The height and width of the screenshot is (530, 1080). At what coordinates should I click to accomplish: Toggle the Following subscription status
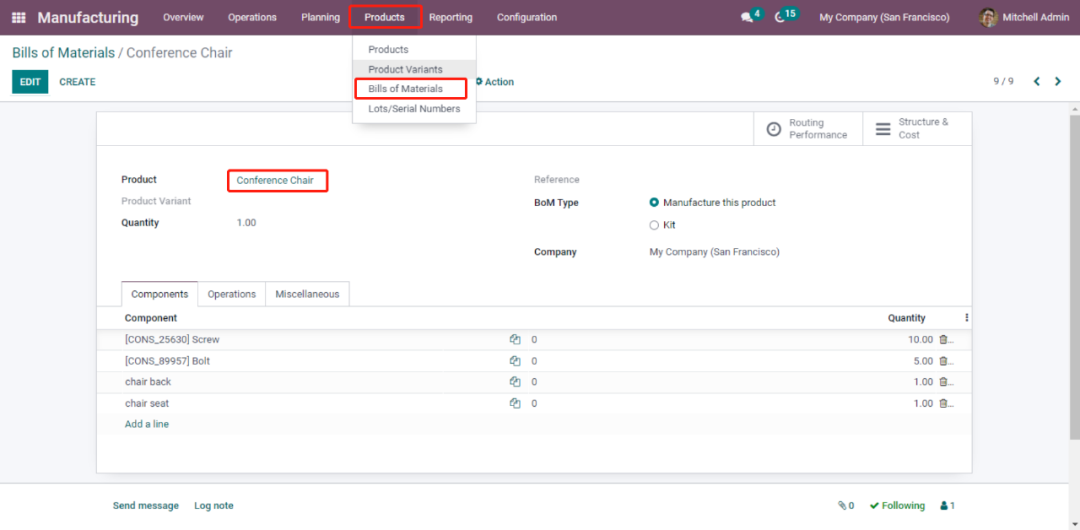point(897,506)
